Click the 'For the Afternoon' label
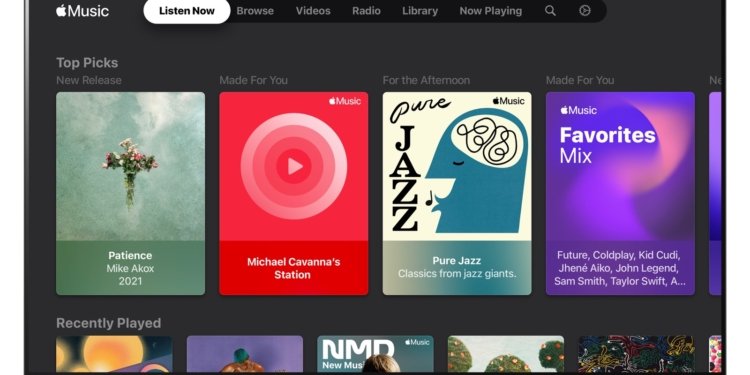The image size is (750, 375). [x=426, y=80]
